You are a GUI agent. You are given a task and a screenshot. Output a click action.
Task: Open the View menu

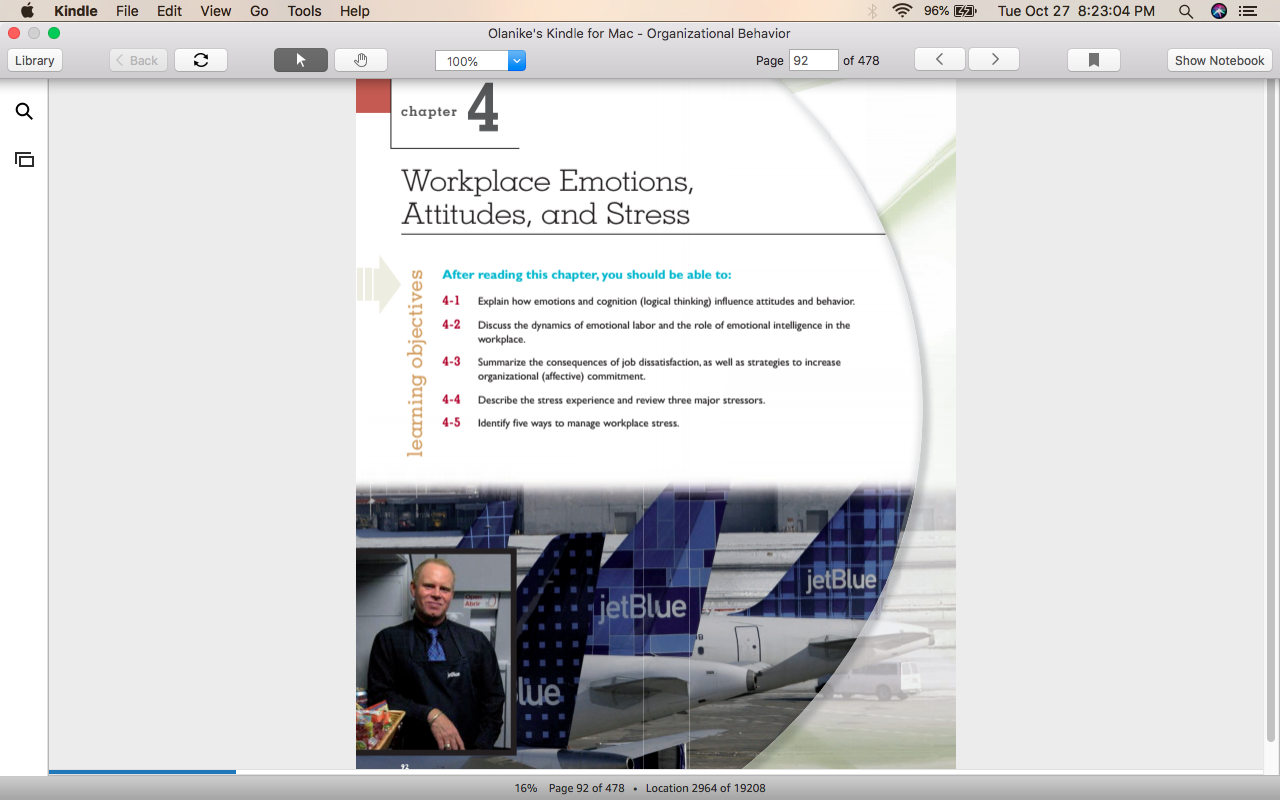pyautogui.click(x=216, y=11)
